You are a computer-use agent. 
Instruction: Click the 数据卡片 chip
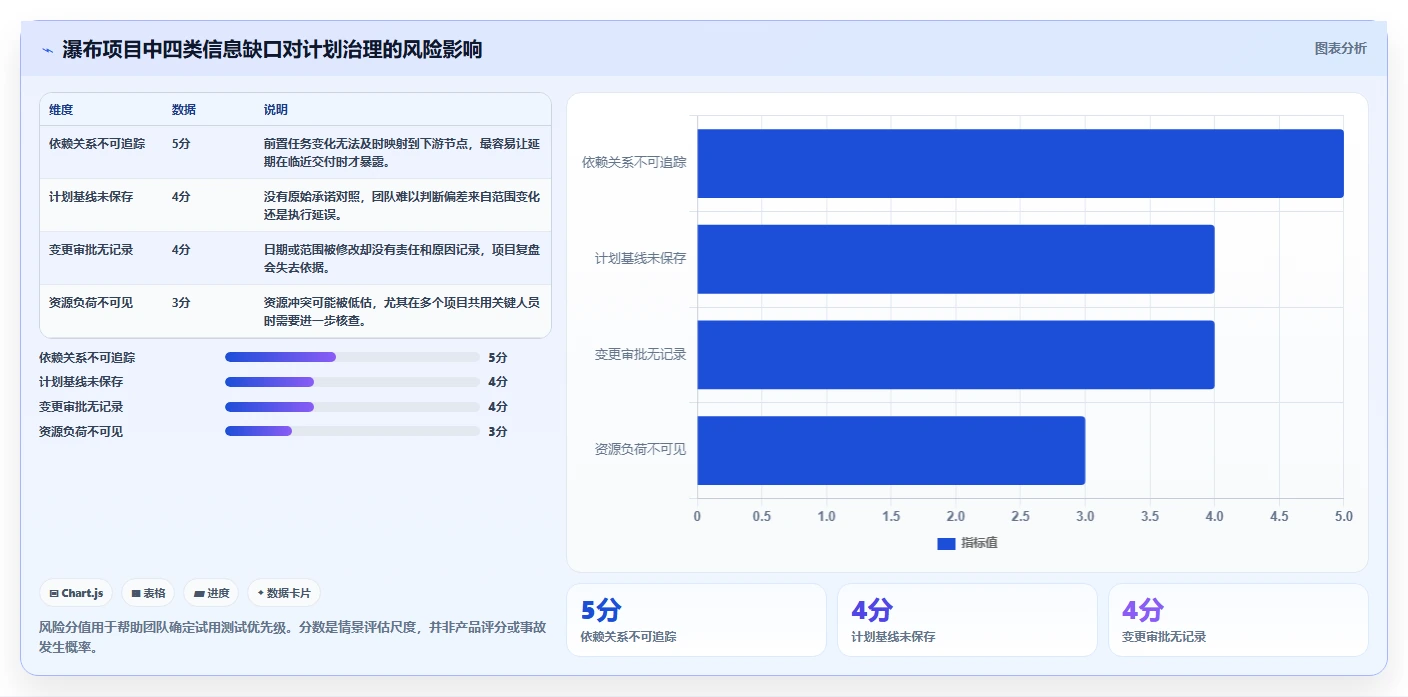pyautogui.click(x=284, y=593)
